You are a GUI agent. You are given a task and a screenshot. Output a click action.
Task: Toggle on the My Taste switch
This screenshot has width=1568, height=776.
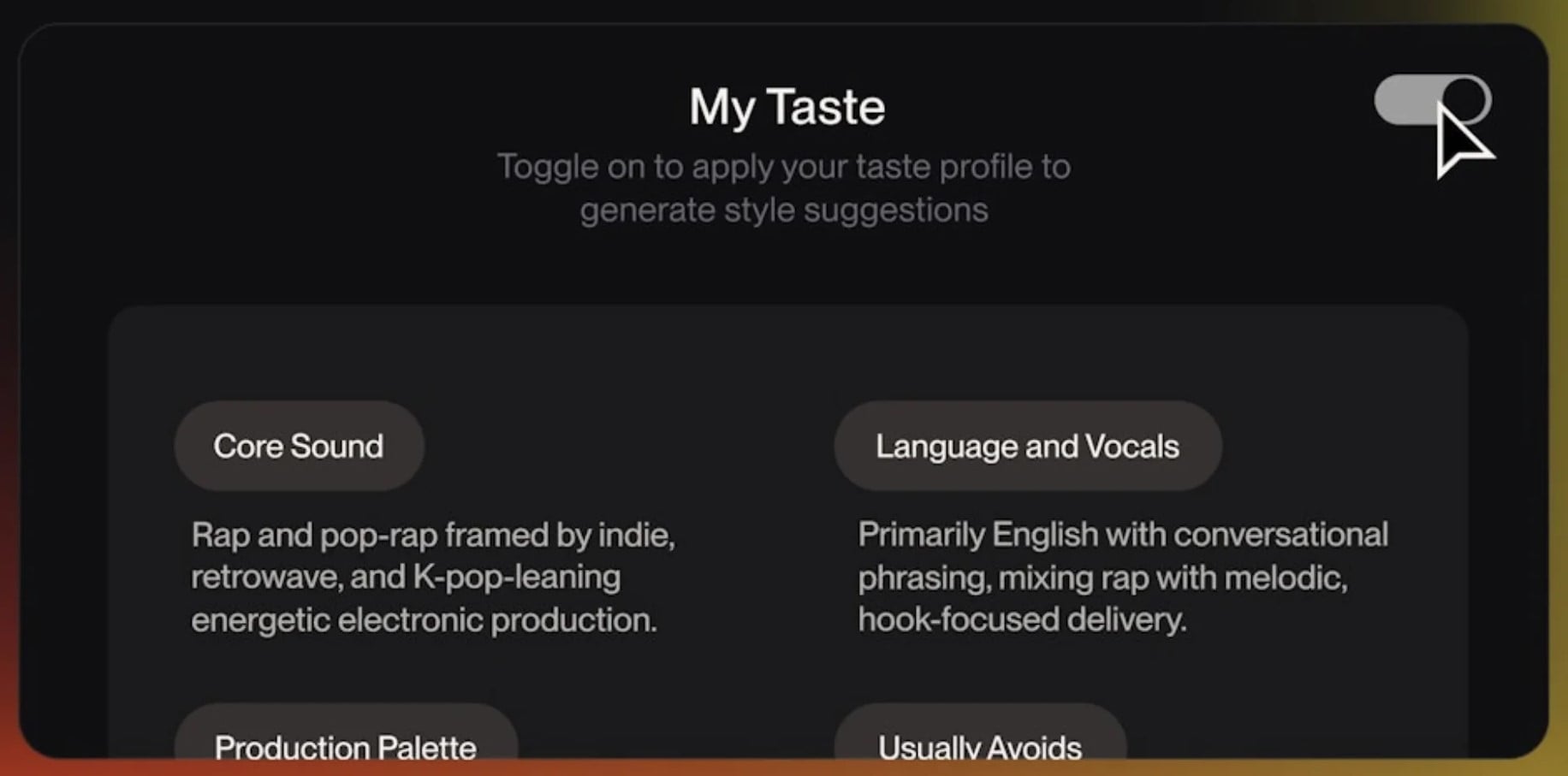pyautogui.click(x=1432, y=100)
